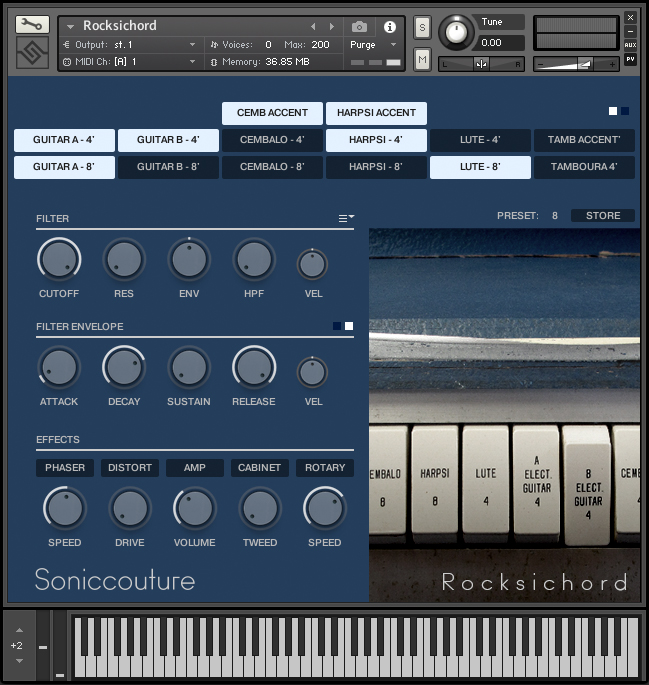Open the wrench edit-mode icon
Screen dimensions: 649x685
32,25
